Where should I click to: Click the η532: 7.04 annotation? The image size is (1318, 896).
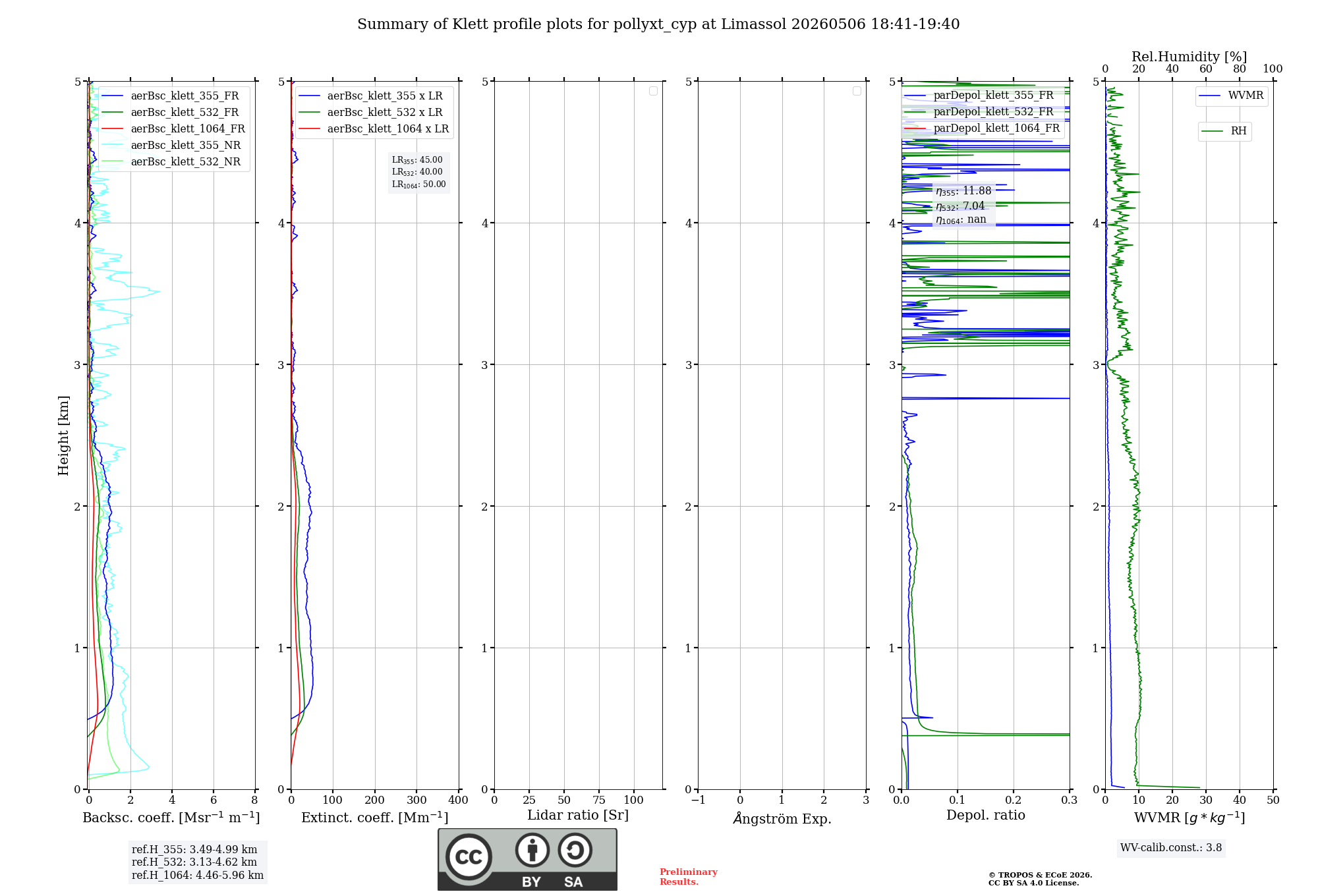960,206
